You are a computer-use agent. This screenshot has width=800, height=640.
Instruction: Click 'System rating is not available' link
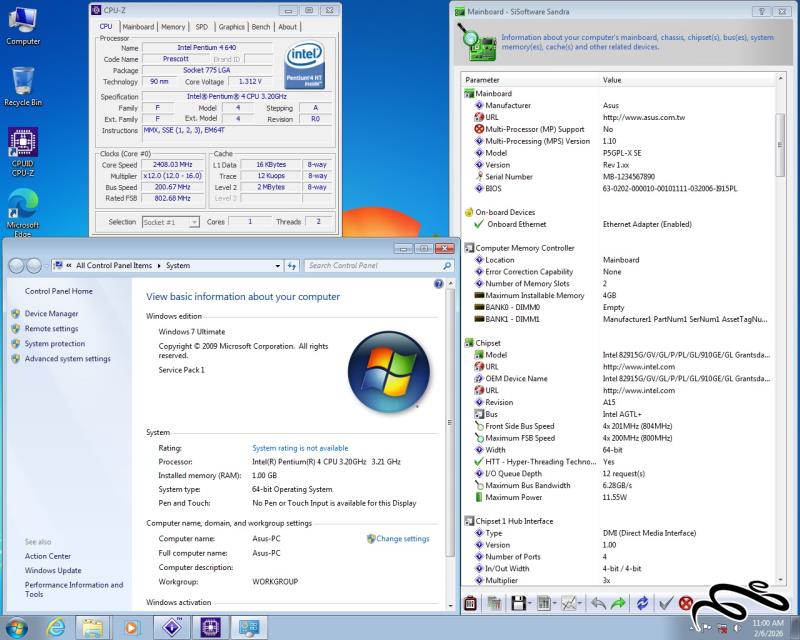point(300,448)
